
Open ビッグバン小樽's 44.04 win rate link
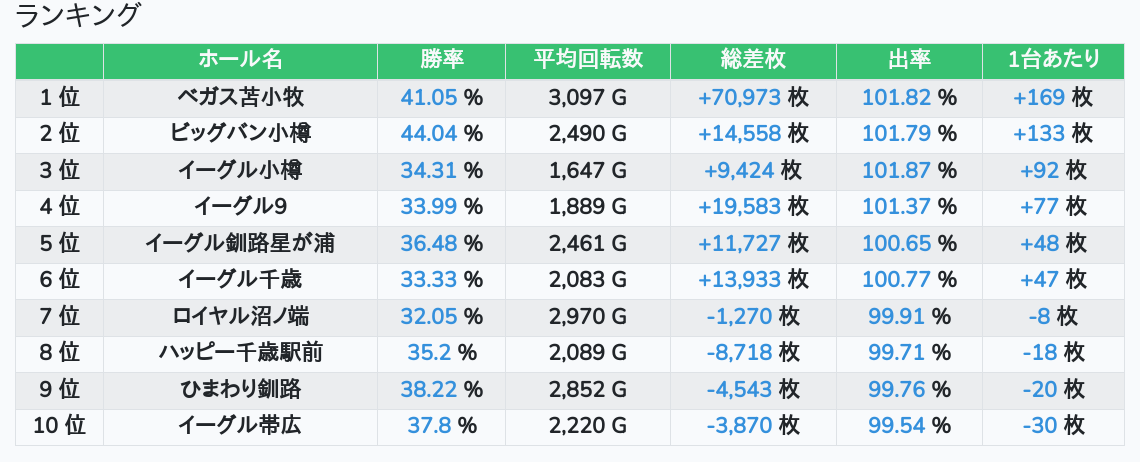428,133
